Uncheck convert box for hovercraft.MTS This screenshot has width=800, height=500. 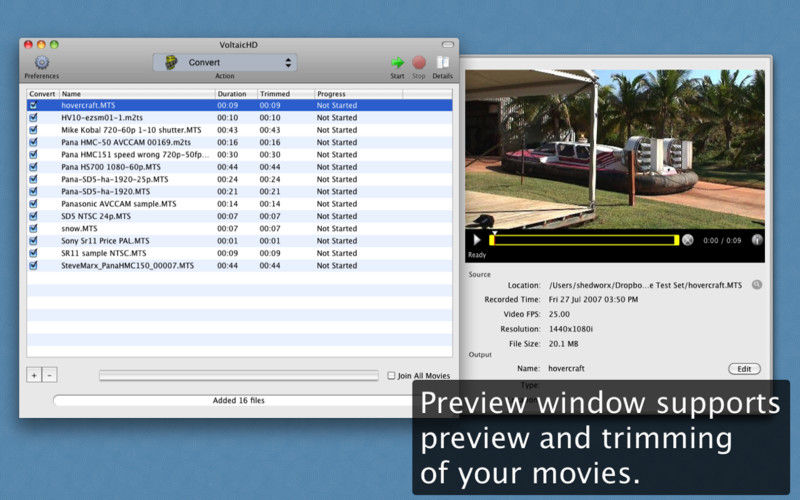pyautogui.click(x=33, y=105)
